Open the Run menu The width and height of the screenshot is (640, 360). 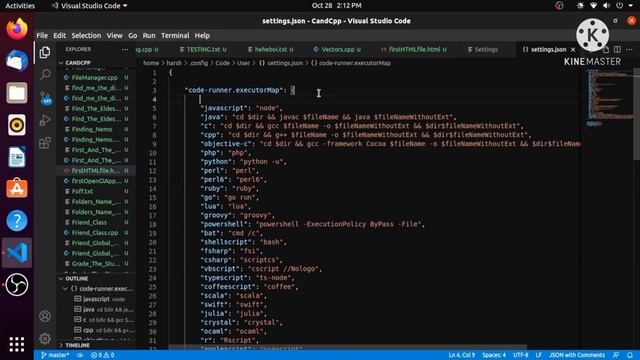[x=149, y=36]
